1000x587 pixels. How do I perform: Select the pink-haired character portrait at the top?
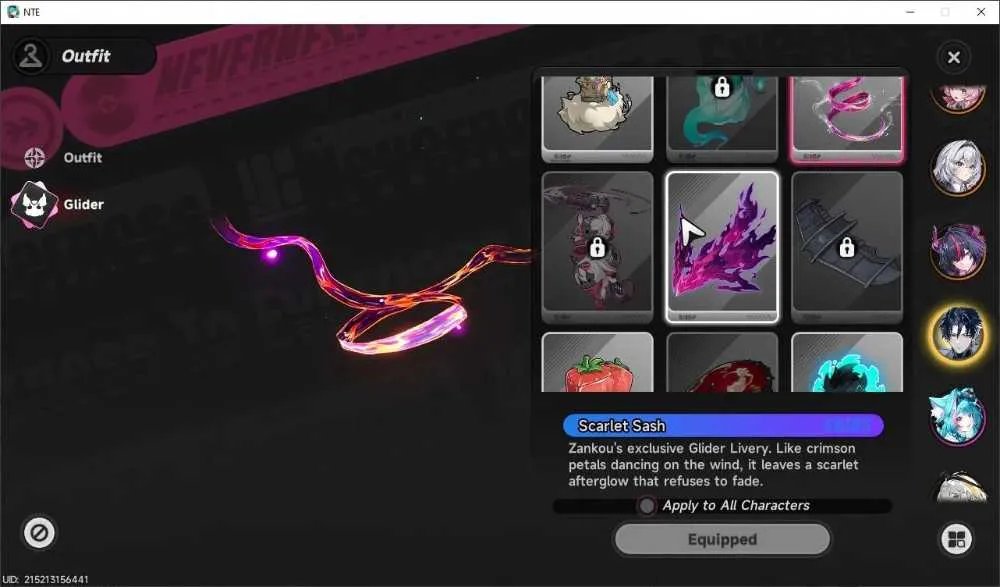click(x=957, y=99)
